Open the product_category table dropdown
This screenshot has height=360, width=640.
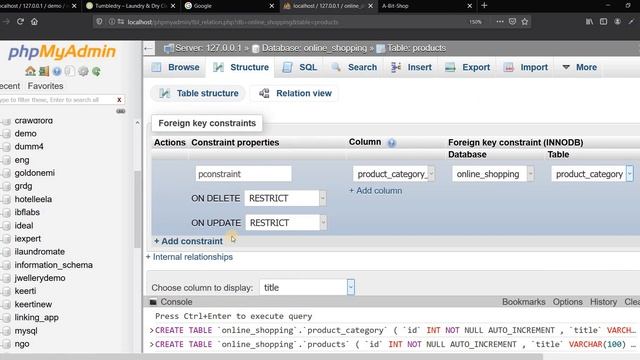point(592,174)
